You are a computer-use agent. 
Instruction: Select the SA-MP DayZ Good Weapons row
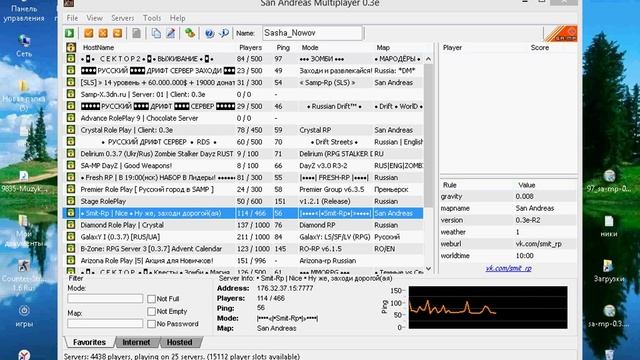click(x=244, y=165)
